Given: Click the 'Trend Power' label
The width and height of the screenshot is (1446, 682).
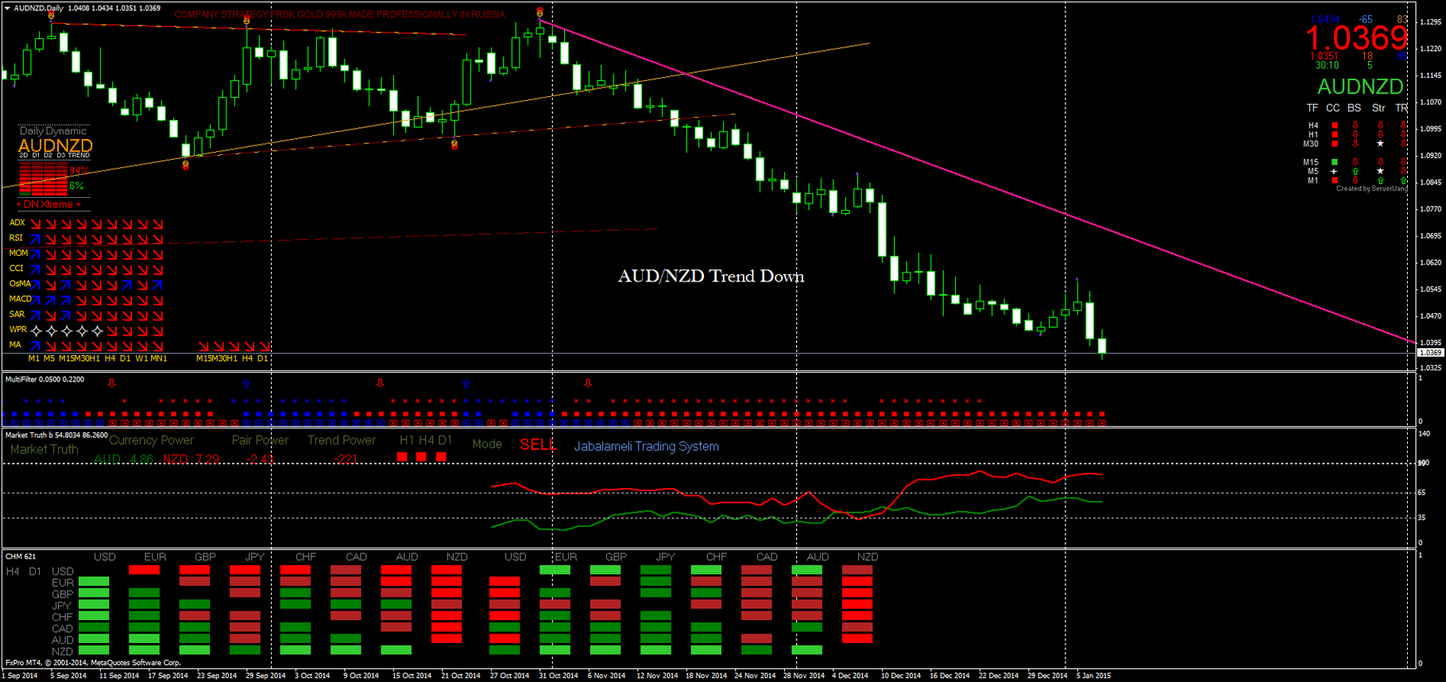Looking at the screenshot, I should pos(342,440).
